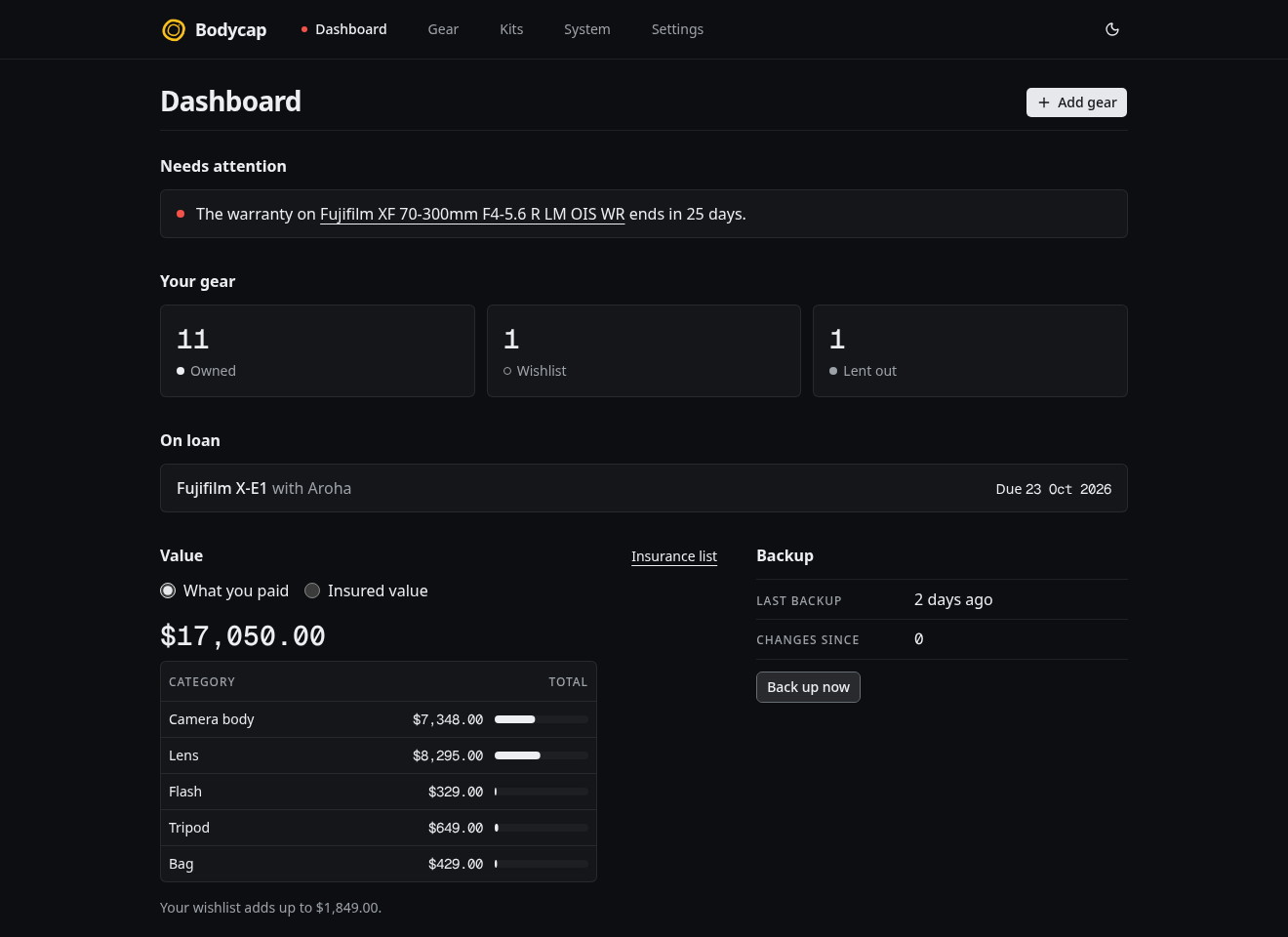This screenshot has height=937, width=1288.
Task: Go to the Gear page
Action: (443, 29)
